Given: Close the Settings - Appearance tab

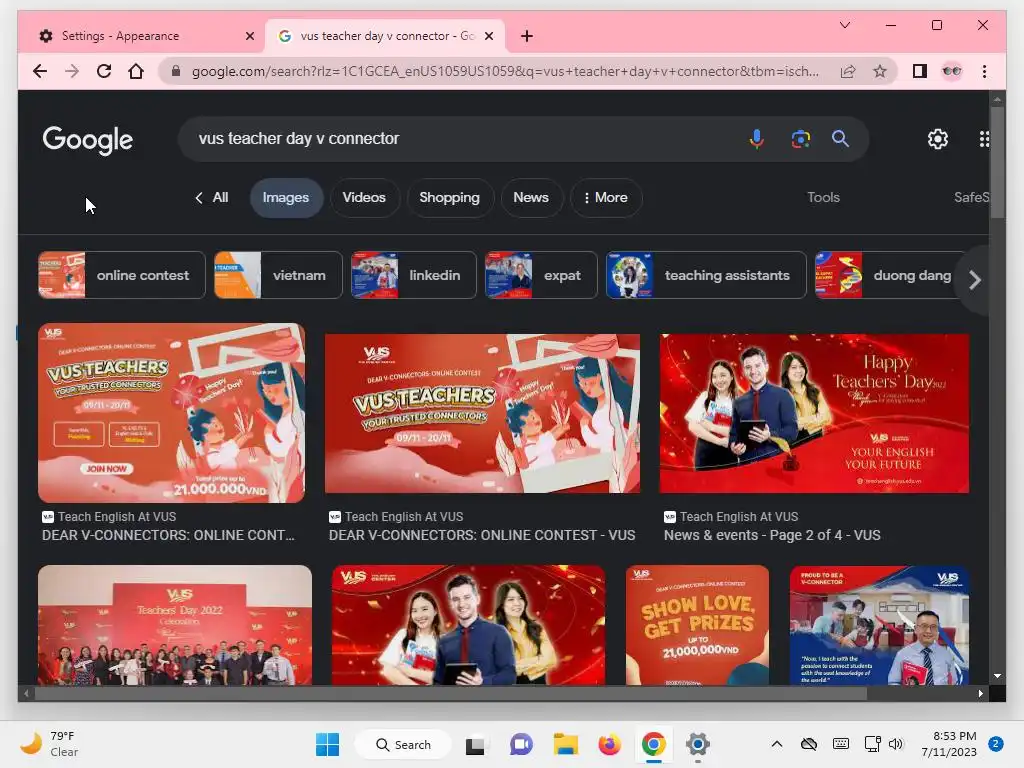Looking at the screenshot, I should coord(249,36).
